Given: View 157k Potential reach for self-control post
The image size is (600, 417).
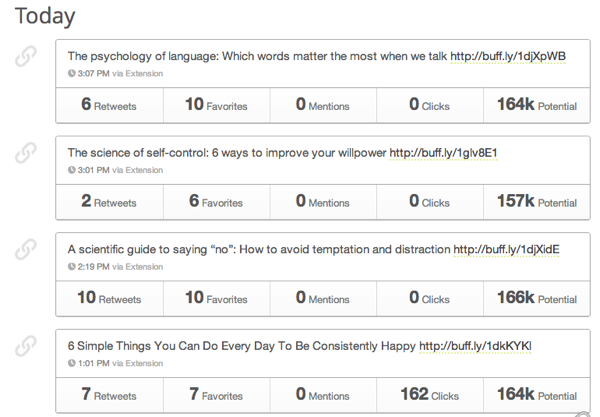Looking at the screenshot, I should coord(536,201).
